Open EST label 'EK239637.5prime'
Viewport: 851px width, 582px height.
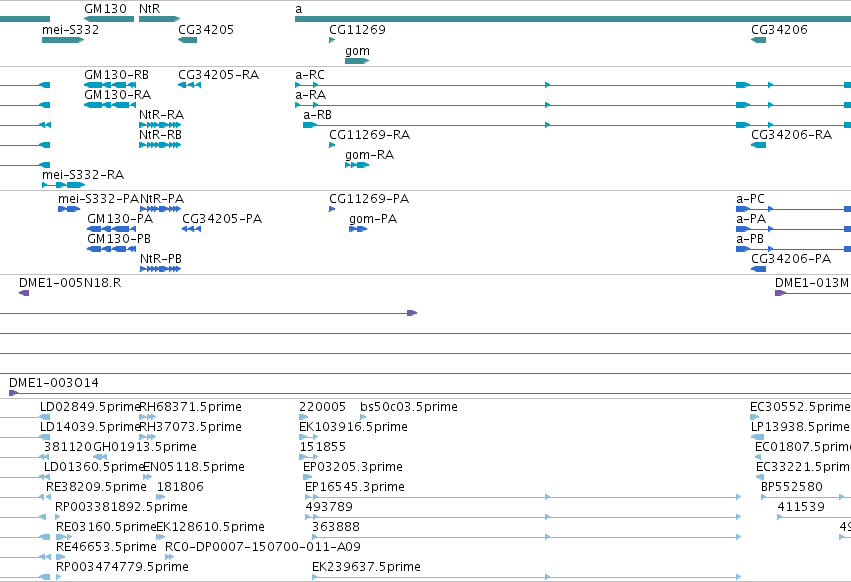[x=366, y=567]
